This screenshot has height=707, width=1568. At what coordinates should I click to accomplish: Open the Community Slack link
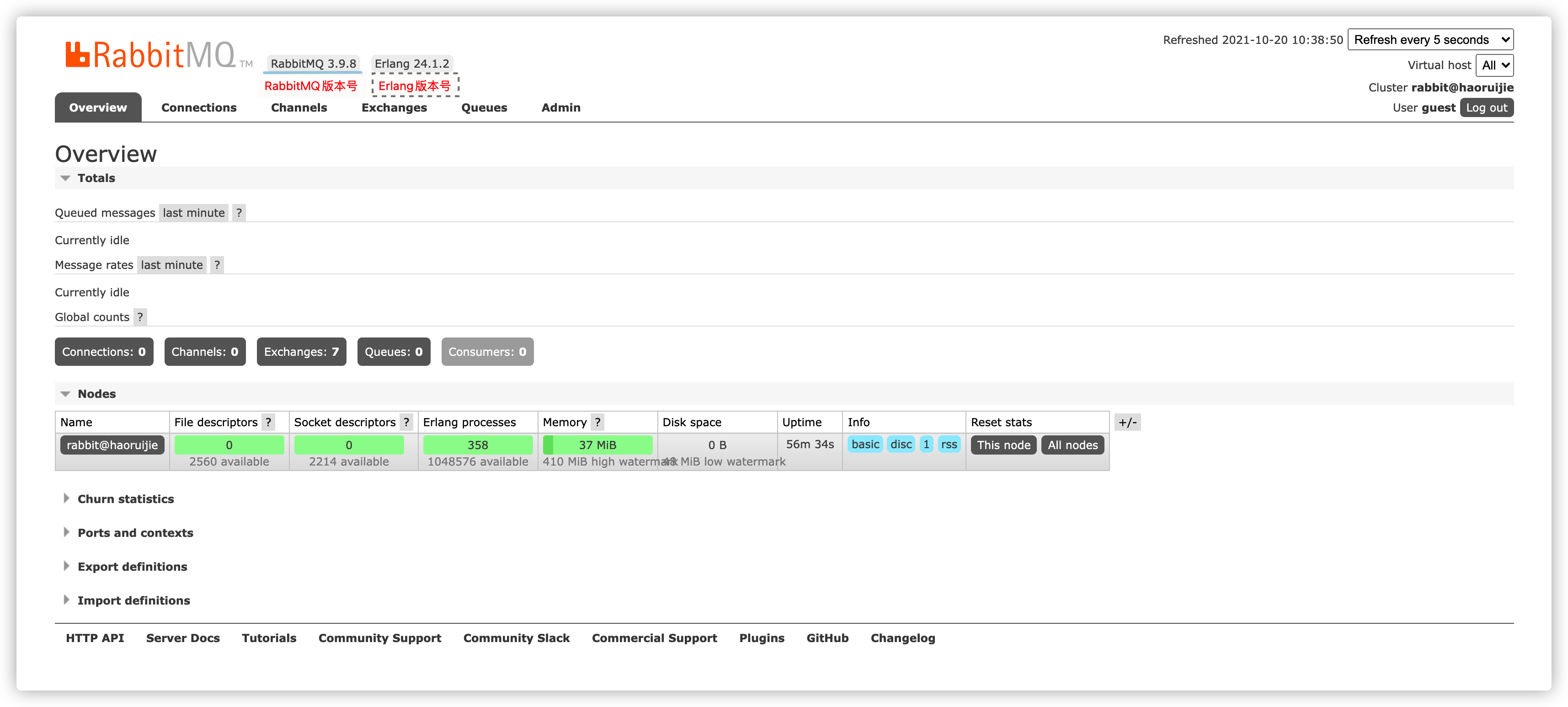[517, 638]
